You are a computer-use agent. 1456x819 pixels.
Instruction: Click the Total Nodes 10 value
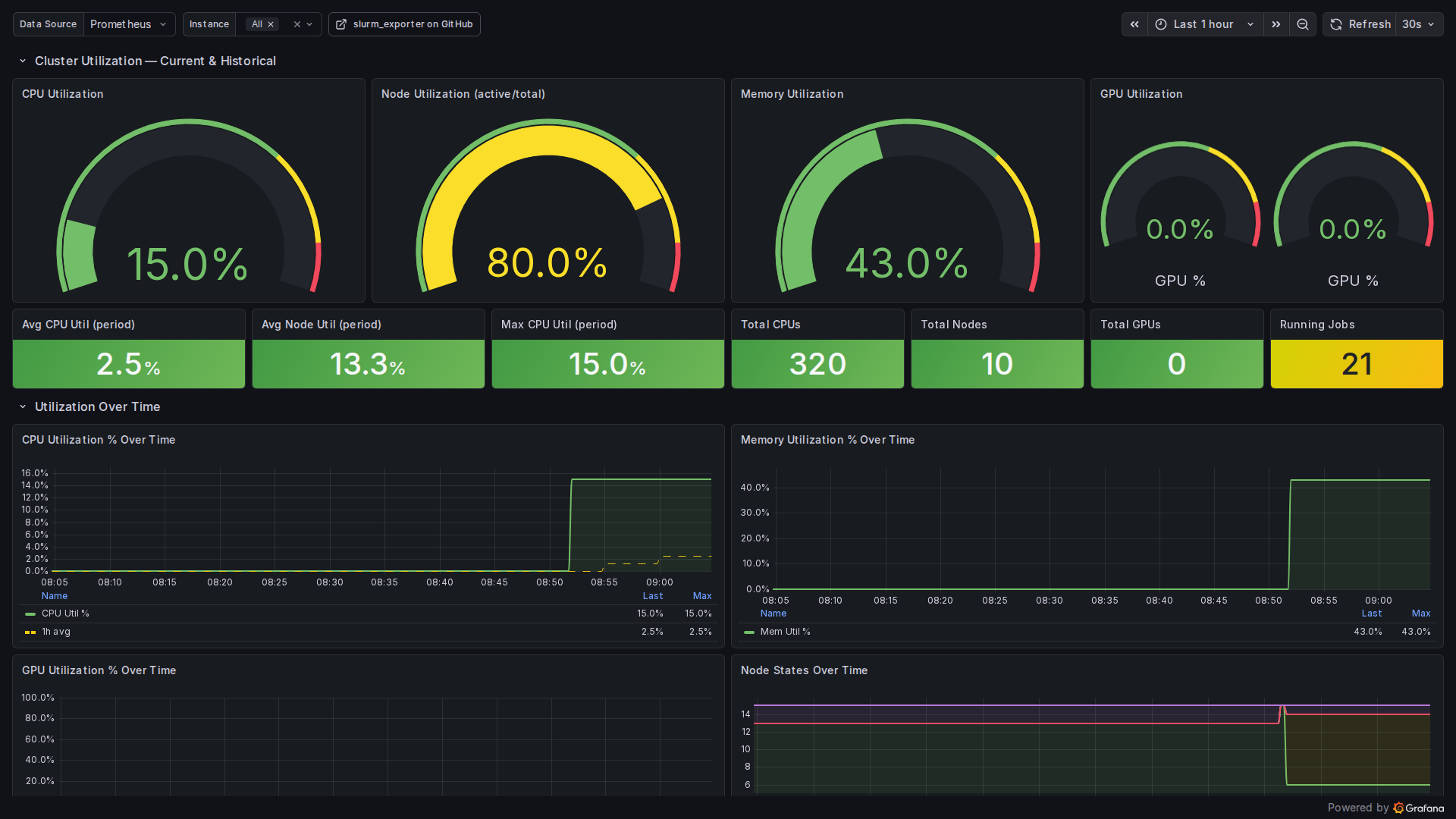(997, 364)
